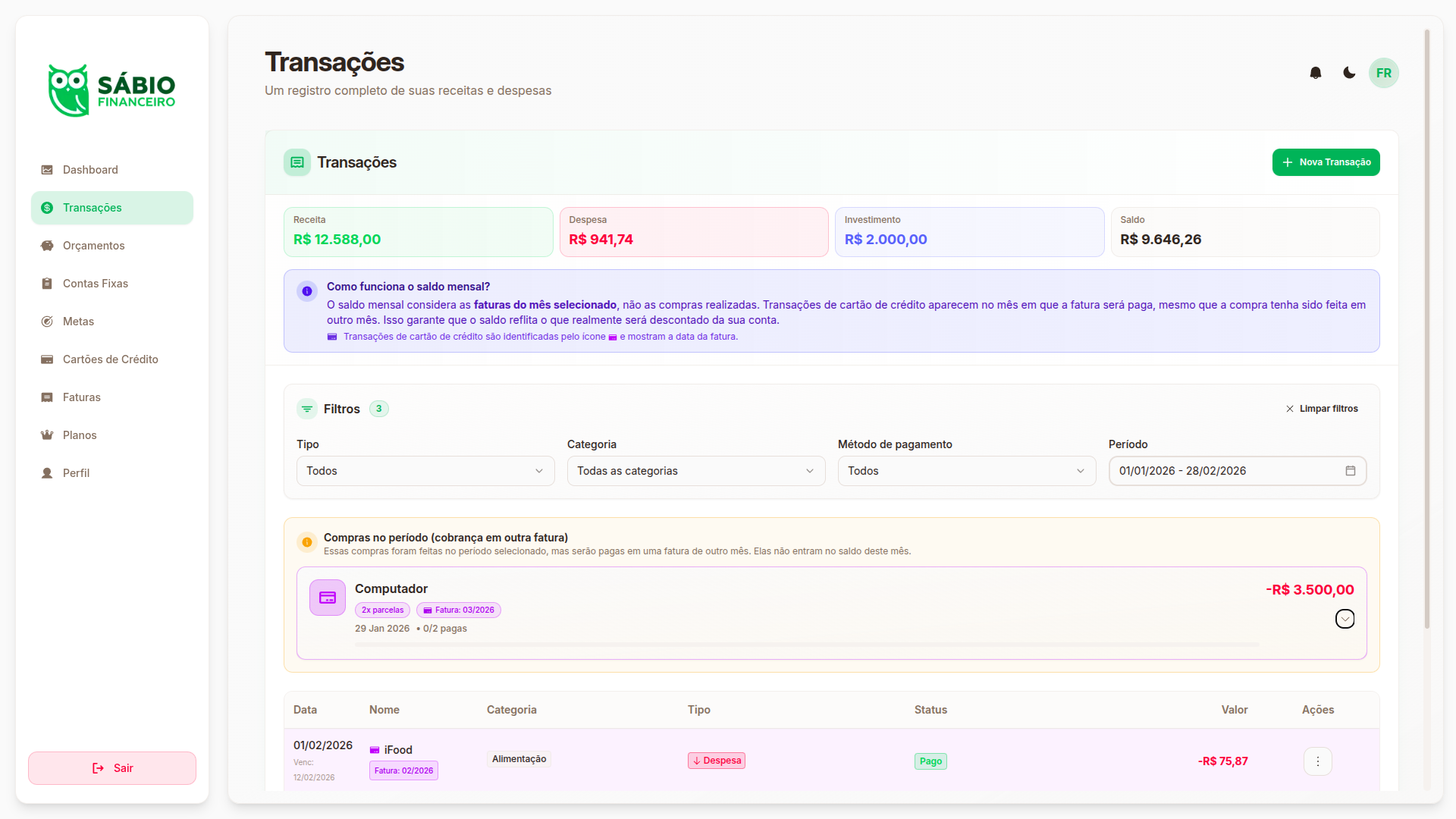Click the Sábio Financeiro owl logo
Viewport: 1456px width, 819px height.
point(111,90)
